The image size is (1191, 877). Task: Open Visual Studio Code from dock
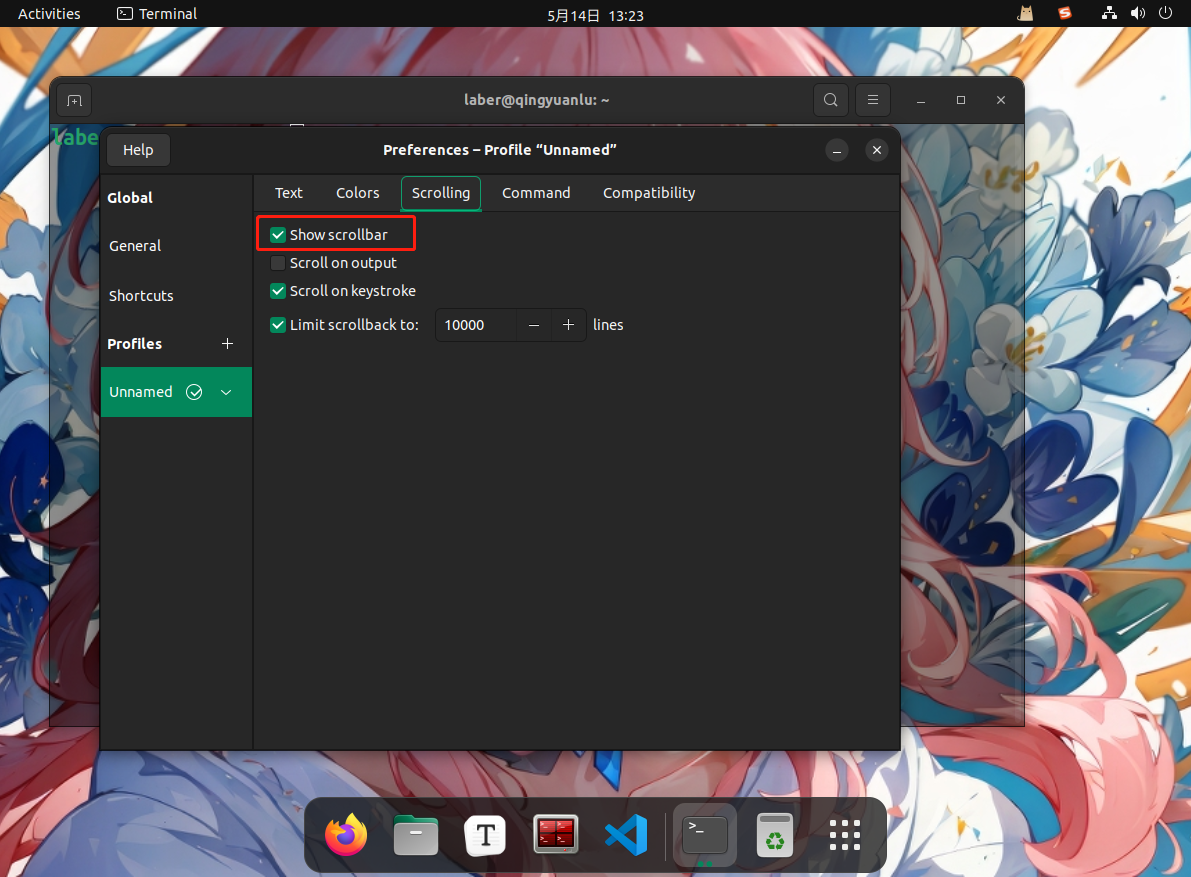pyautogui.click(x=627, y=834)
